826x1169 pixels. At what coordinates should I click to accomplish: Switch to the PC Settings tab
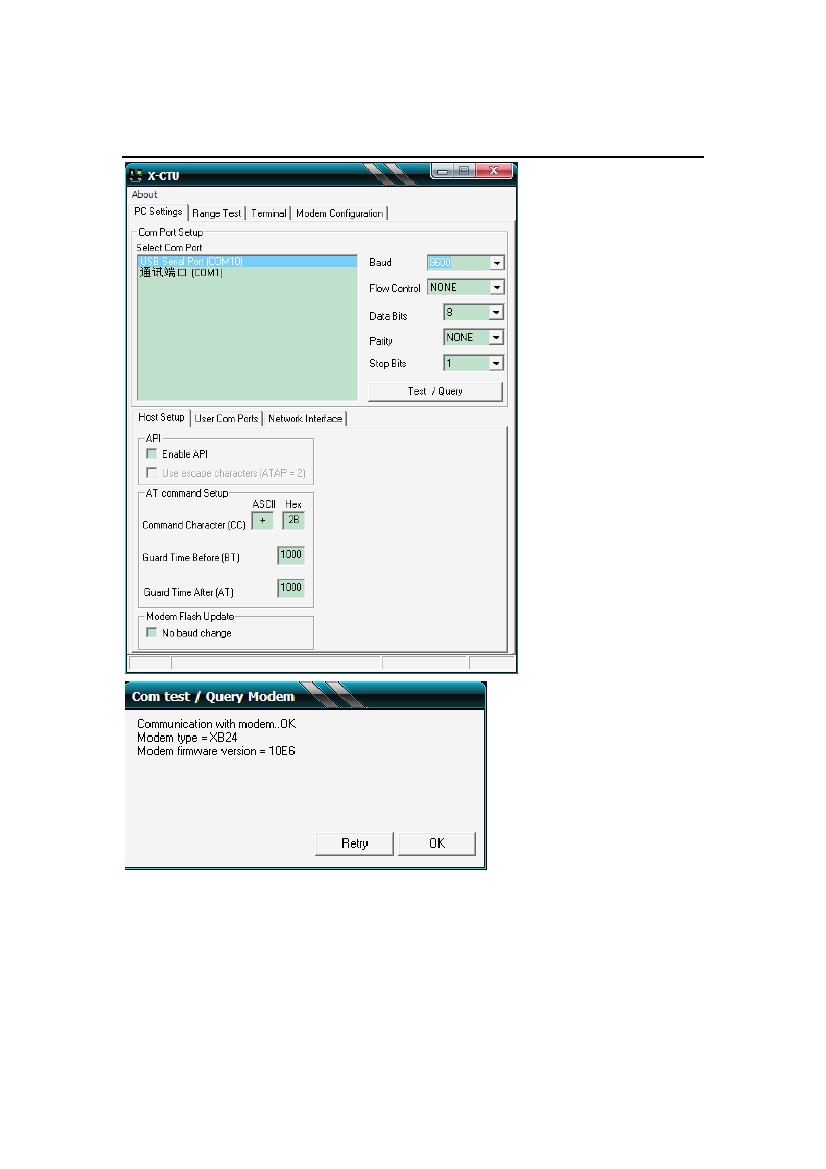(158, 212)
